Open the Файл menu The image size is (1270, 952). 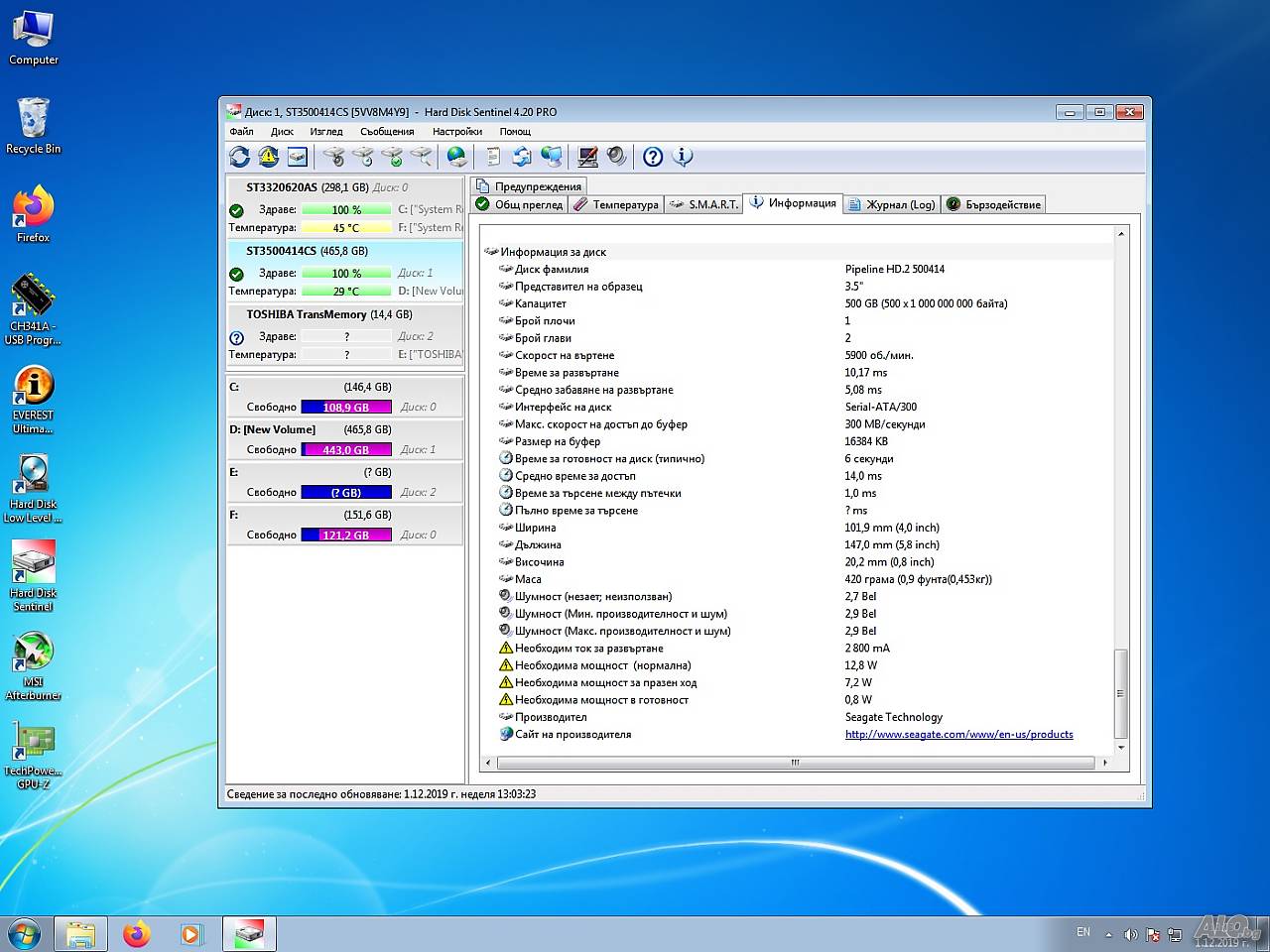click(x=241, y=131)
